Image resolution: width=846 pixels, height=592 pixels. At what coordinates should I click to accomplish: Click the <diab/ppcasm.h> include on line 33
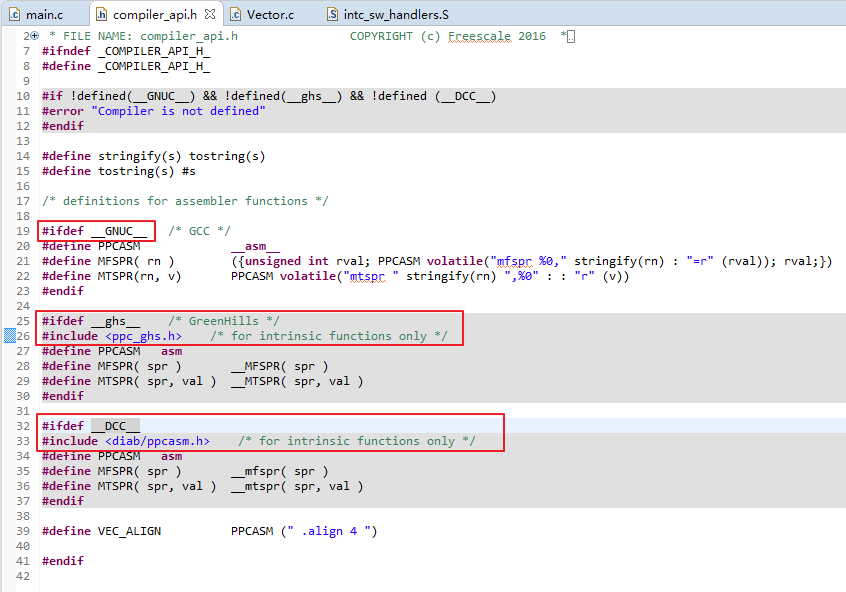[157, 441]
